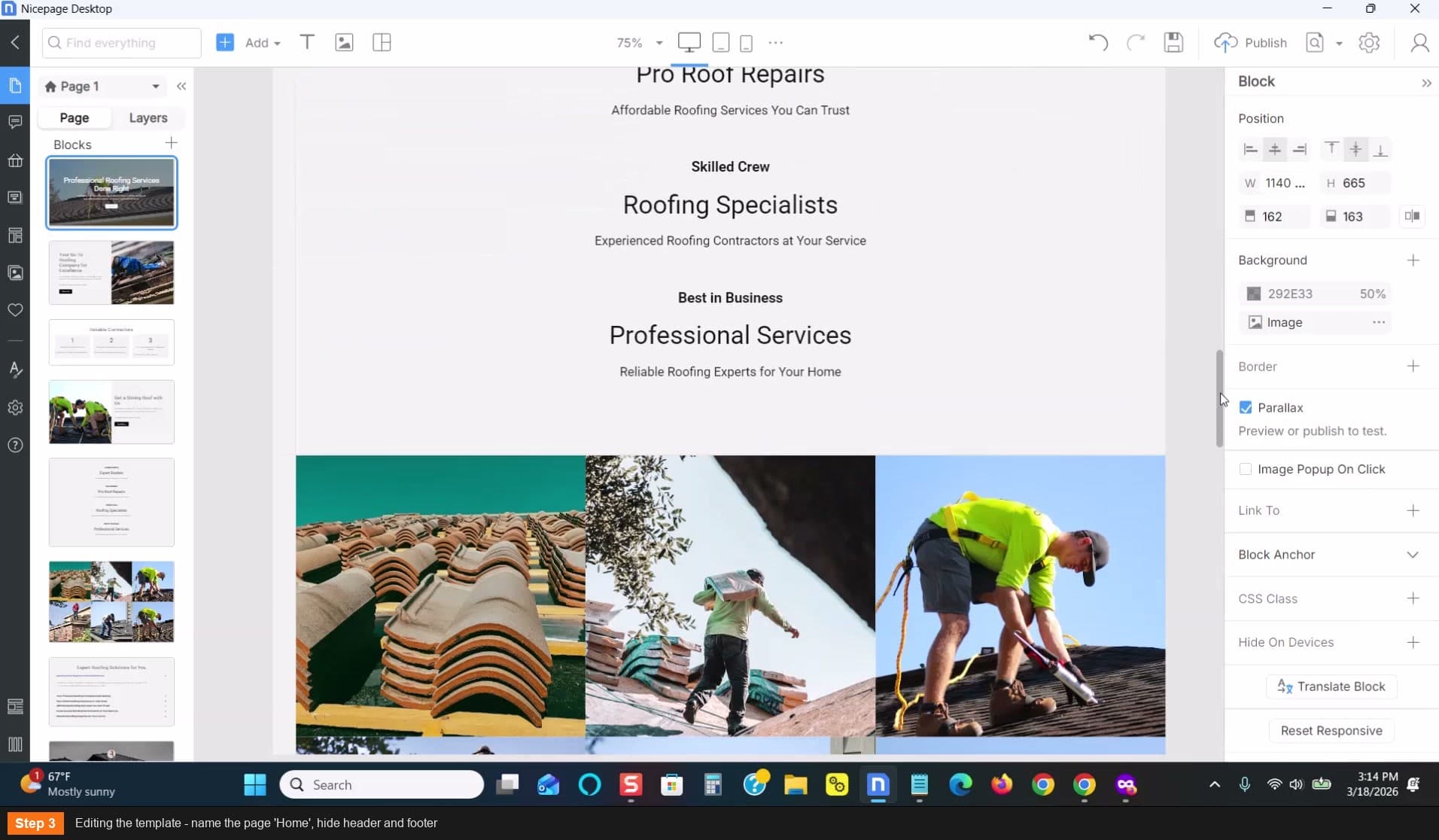Add a CSS Class
Screen dimensions: 1439x840
[x=1413, y=598]
